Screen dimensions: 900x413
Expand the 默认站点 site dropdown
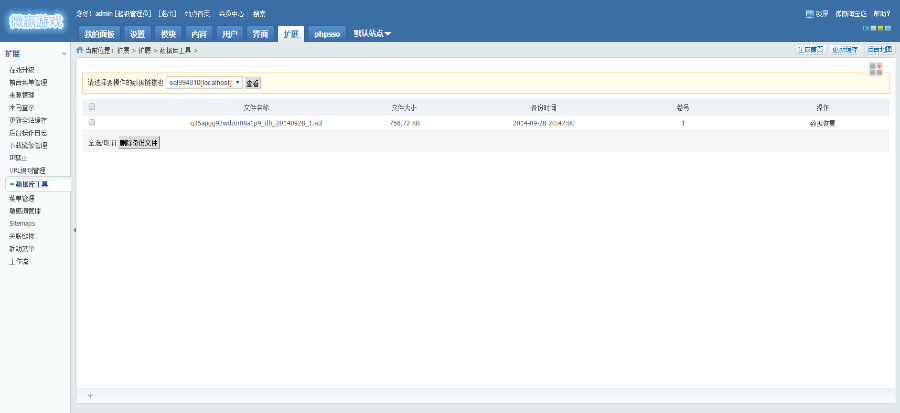pyautogui.click(x=372, y=33)
